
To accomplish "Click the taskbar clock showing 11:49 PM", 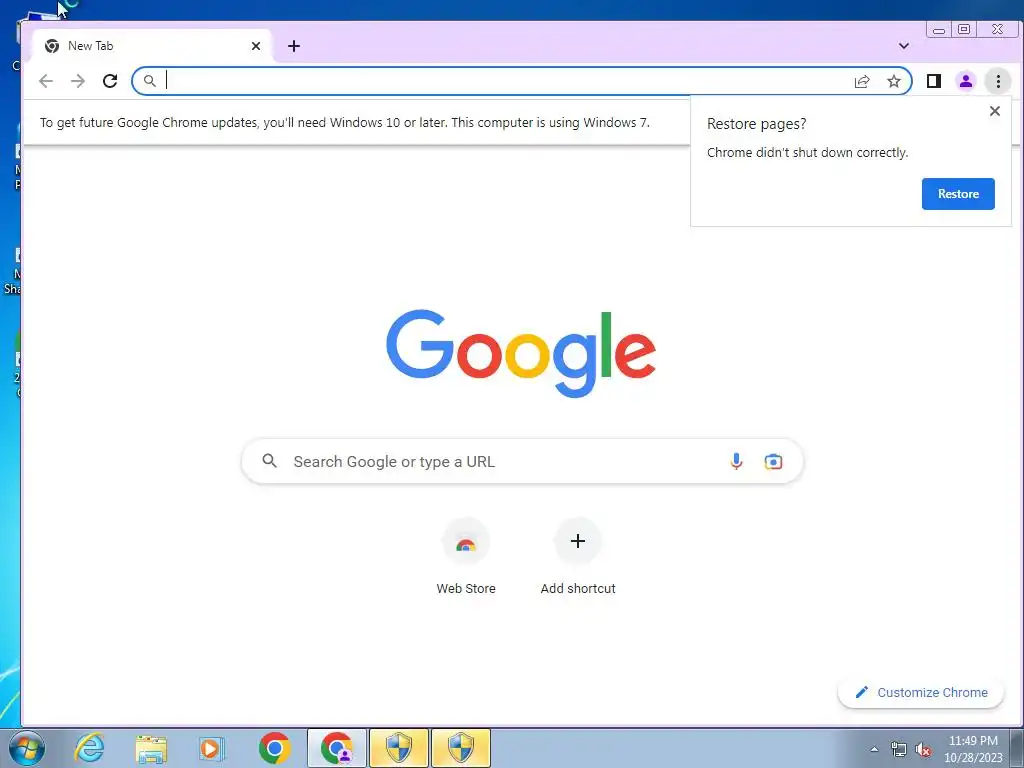I will (x=973, y=749).
